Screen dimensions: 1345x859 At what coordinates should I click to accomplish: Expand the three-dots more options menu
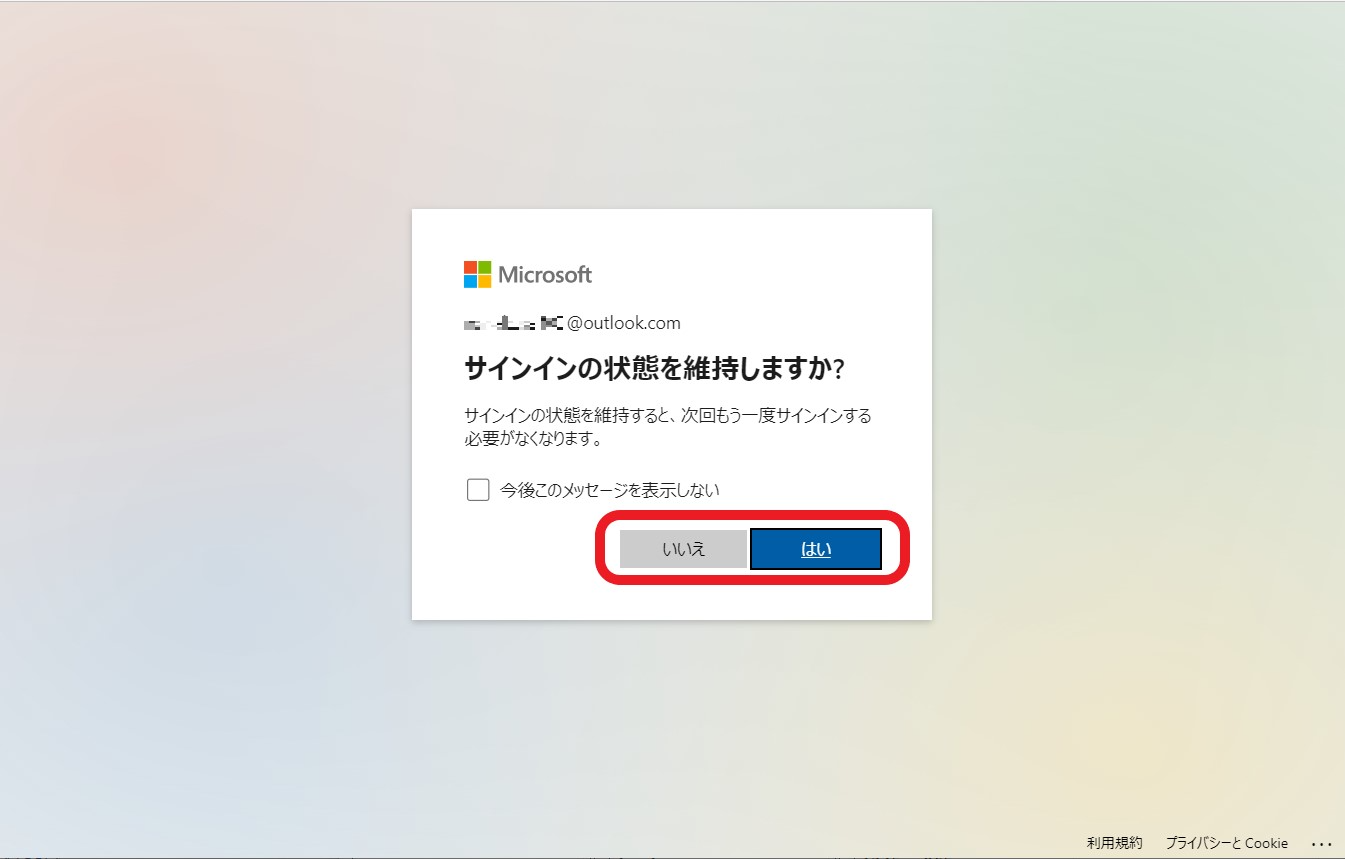(x=1322, y=843)
